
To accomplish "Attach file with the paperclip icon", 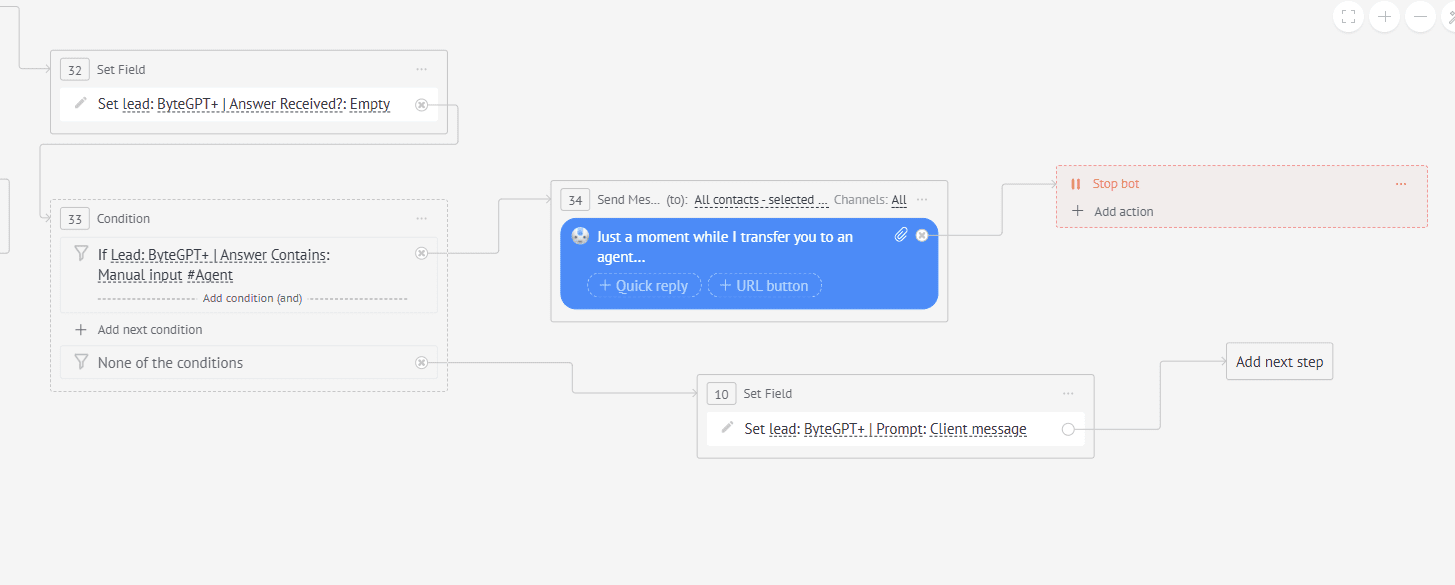I will click(900, 235).
